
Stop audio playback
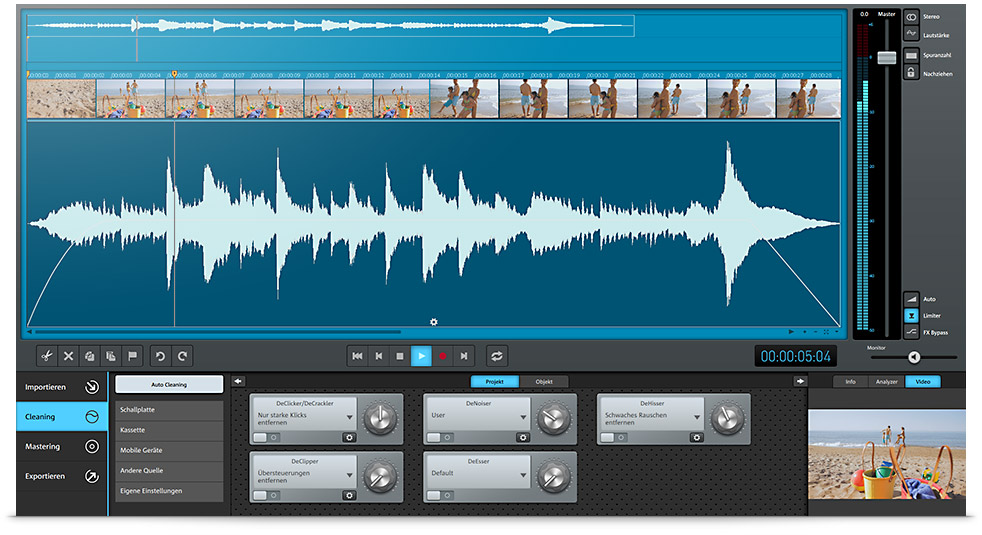[400, 356]
